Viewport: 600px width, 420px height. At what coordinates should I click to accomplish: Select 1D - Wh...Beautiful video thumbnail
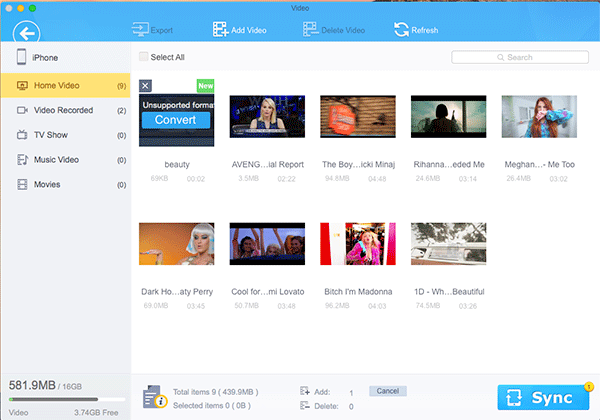[448, 244]
